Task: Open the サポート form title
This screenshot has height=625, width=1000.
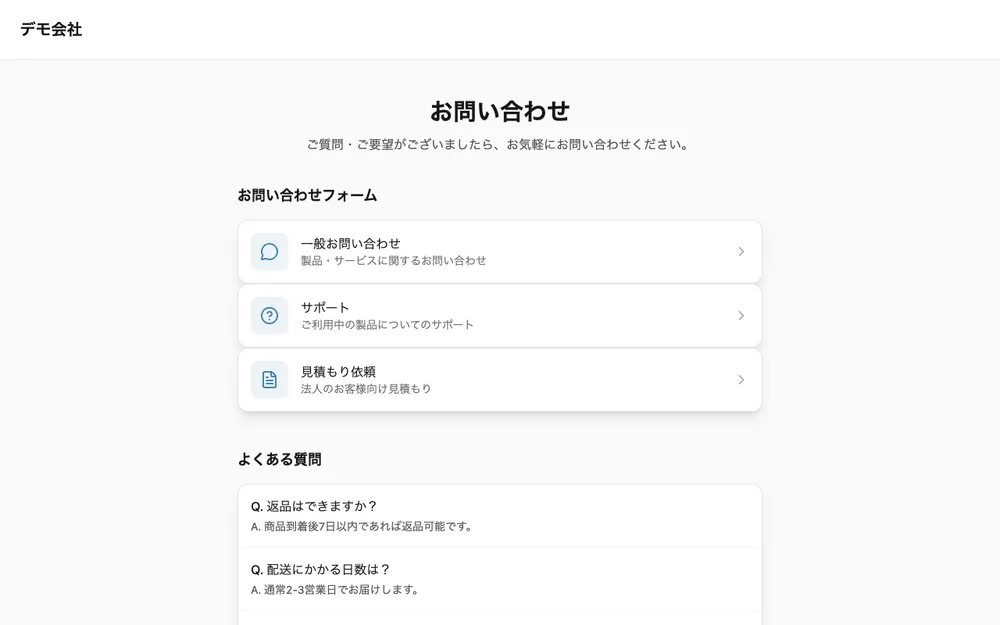Action: click(x=325, y=307)
